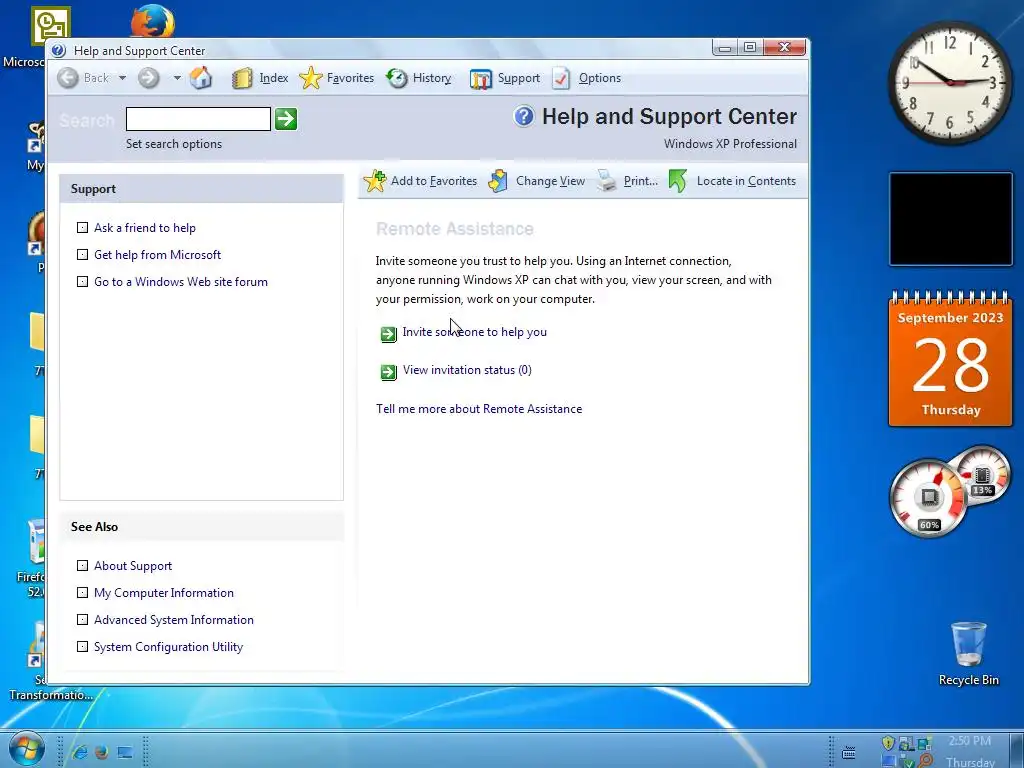The image size is (1024, 768).
Task: Open Tell me more about Remote Assistance
Action: 479,409
